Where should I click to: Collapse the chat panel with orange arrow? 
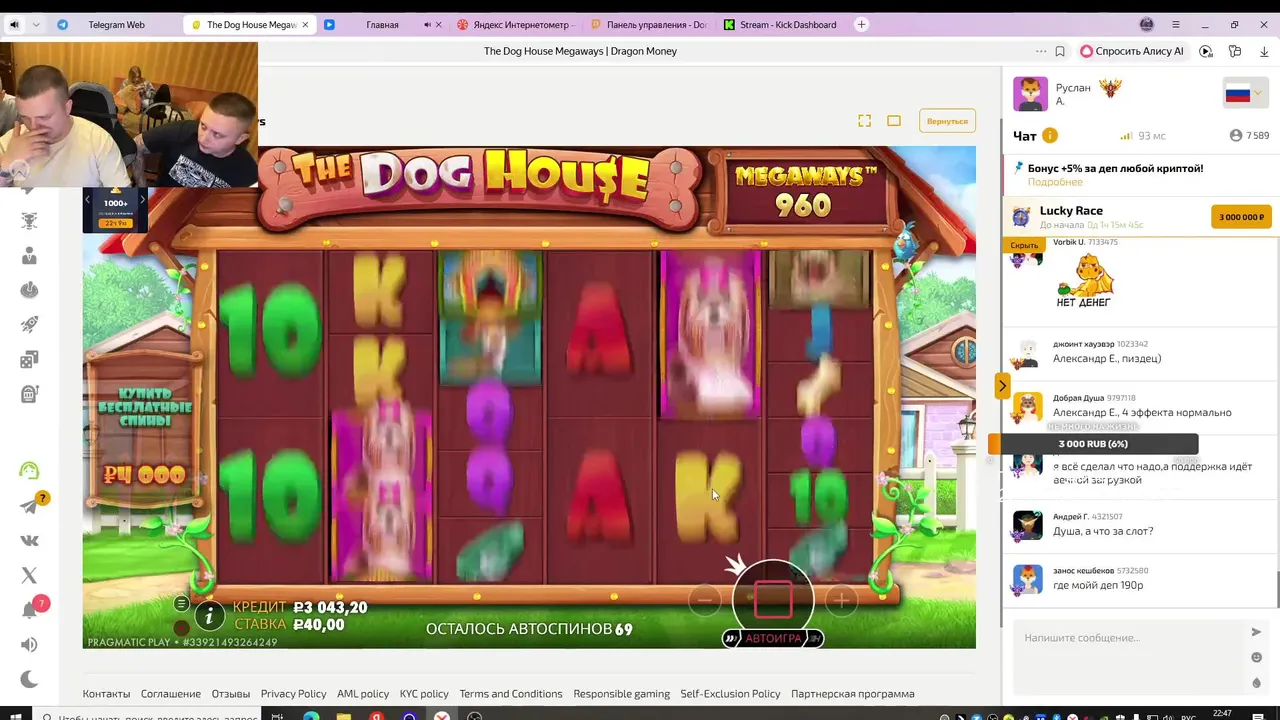[1002, 385]
